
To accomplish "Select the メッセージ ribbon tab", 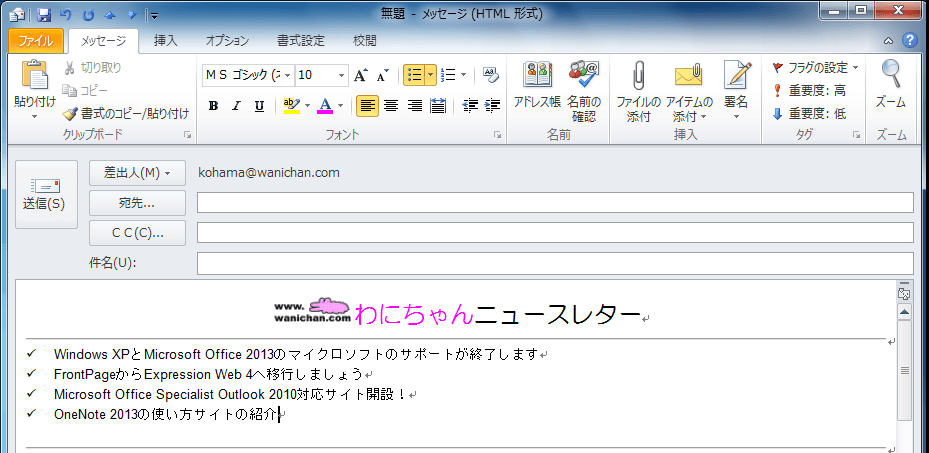I will click(103, 41).
